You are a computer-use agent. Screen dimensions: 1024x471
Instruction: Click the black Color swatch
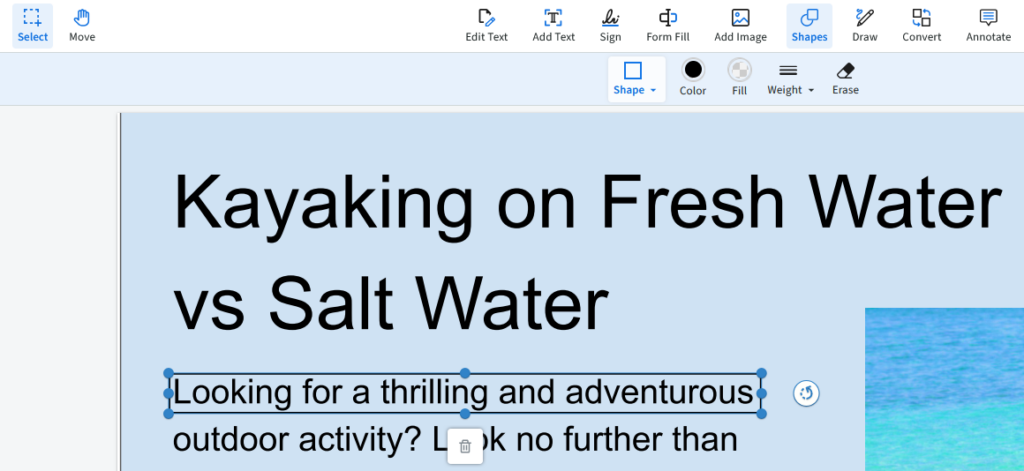pos(693,78)
